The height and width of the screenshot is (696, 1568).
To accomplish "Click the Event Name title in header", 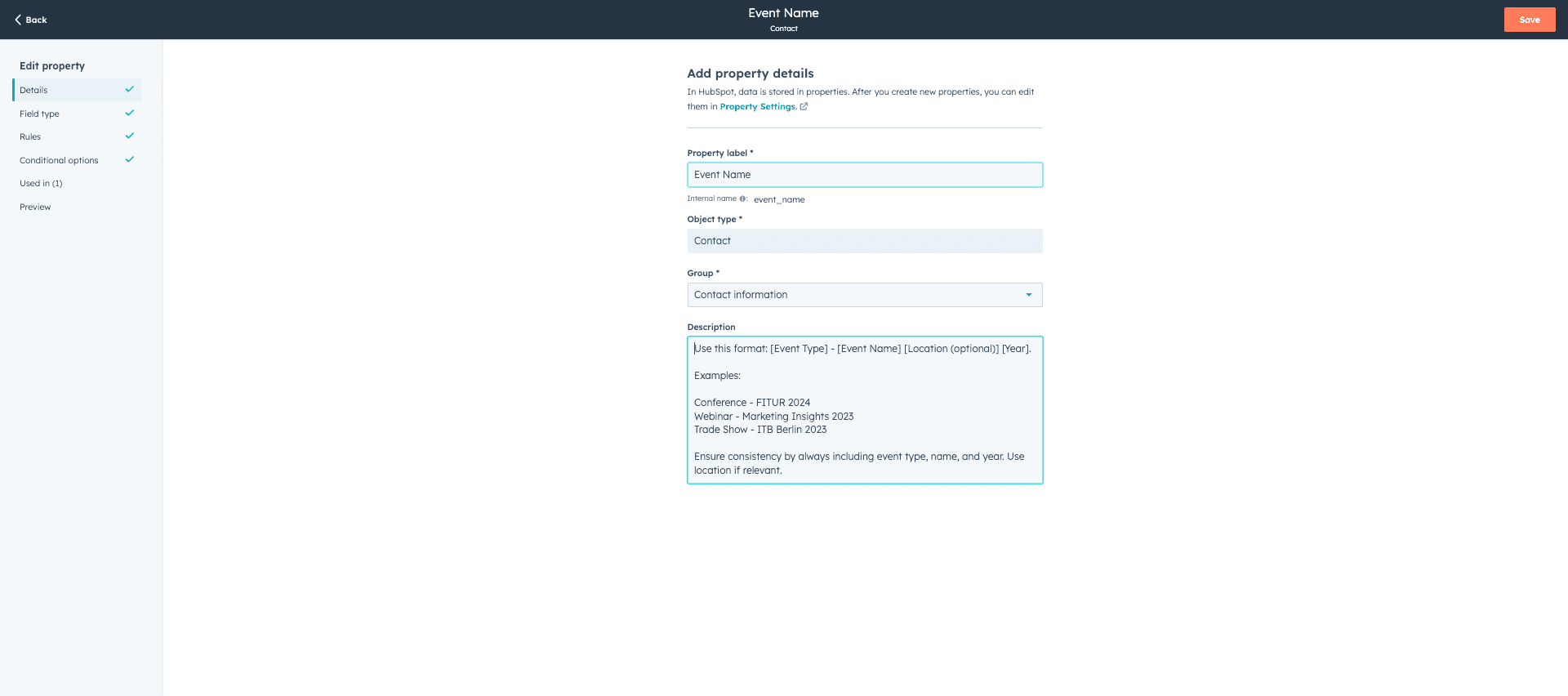I will click(783, 13).
